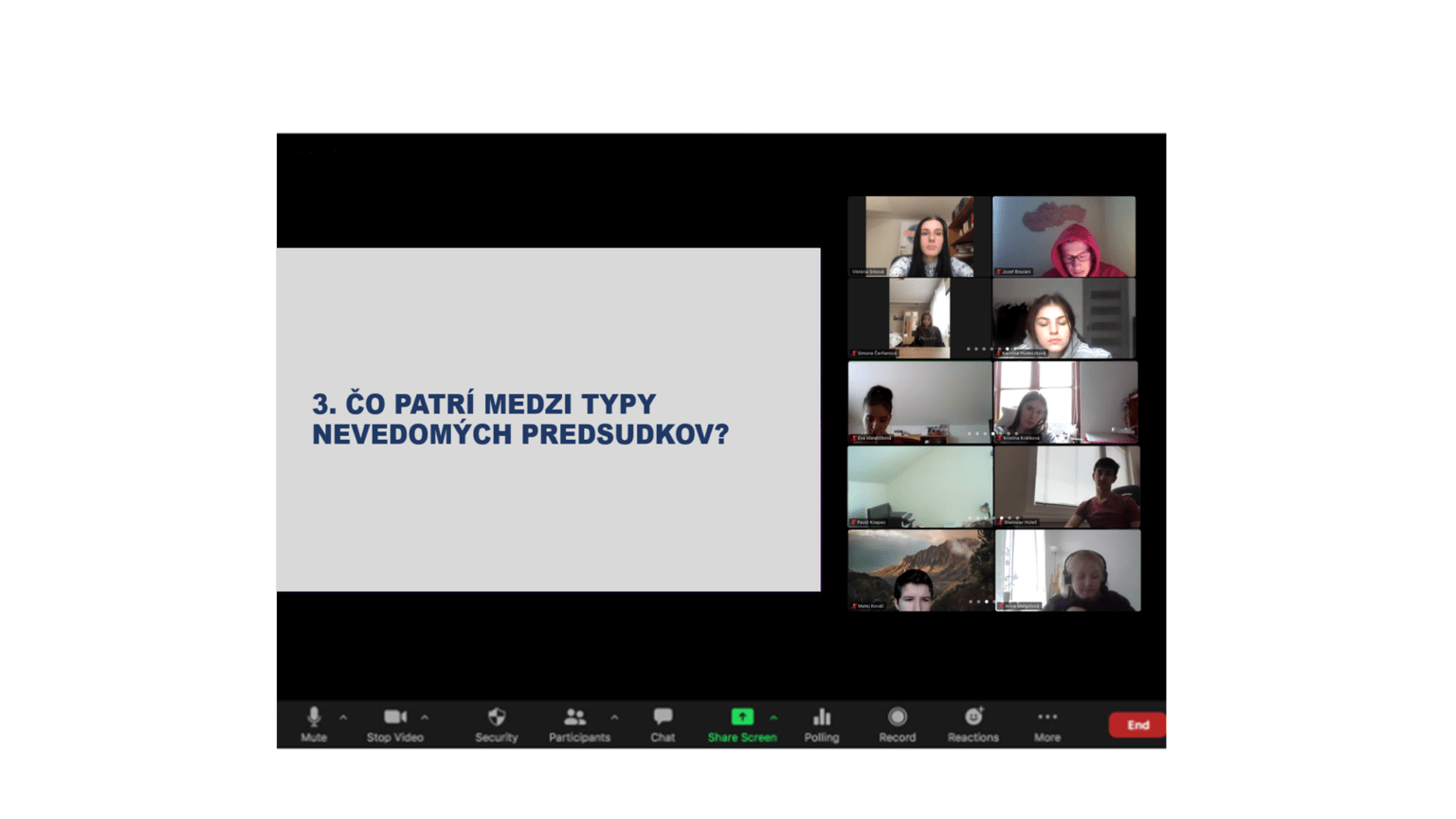Click the slide text "NEVEDOMÝCH PREDSUDKOV?"
The height and width of the screenshot is (819, 1456).
click(520, 434)
